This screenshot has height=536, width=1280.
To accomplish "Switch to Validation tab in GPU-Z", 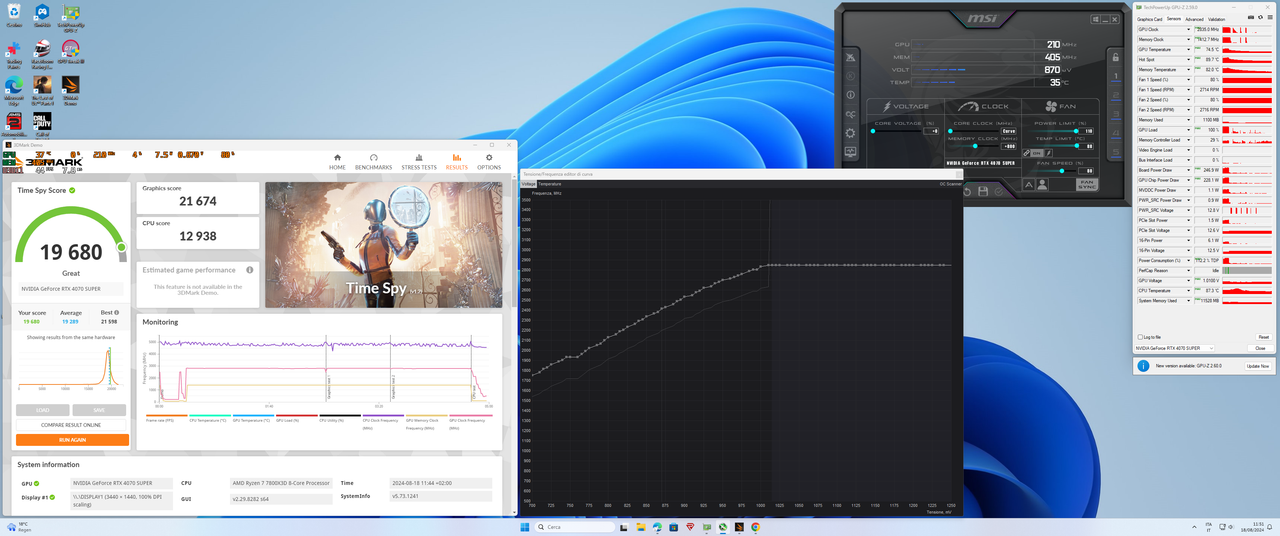I will 1216,19.
